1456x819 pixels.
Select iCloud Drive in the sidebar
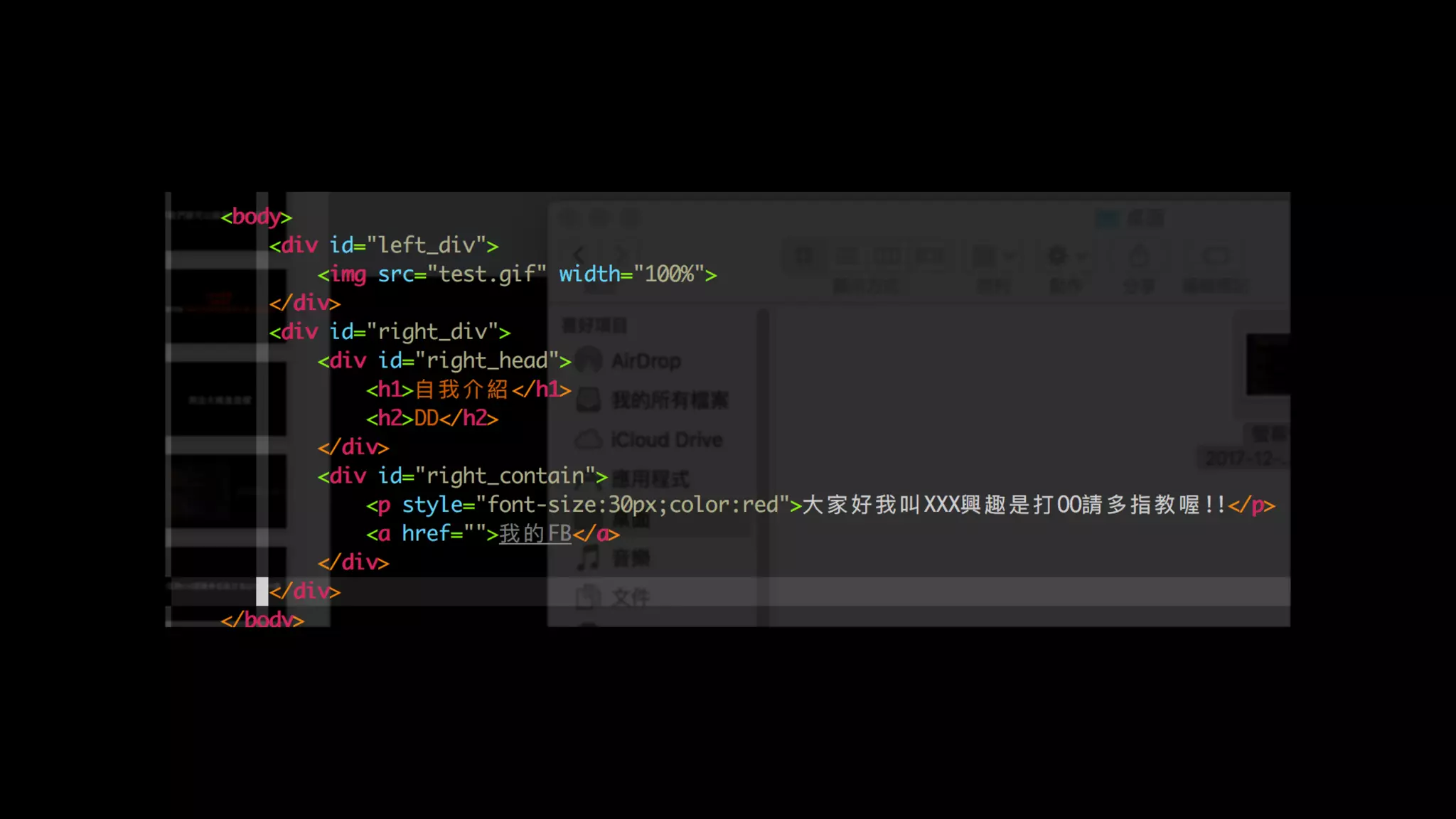click(665, 440)
